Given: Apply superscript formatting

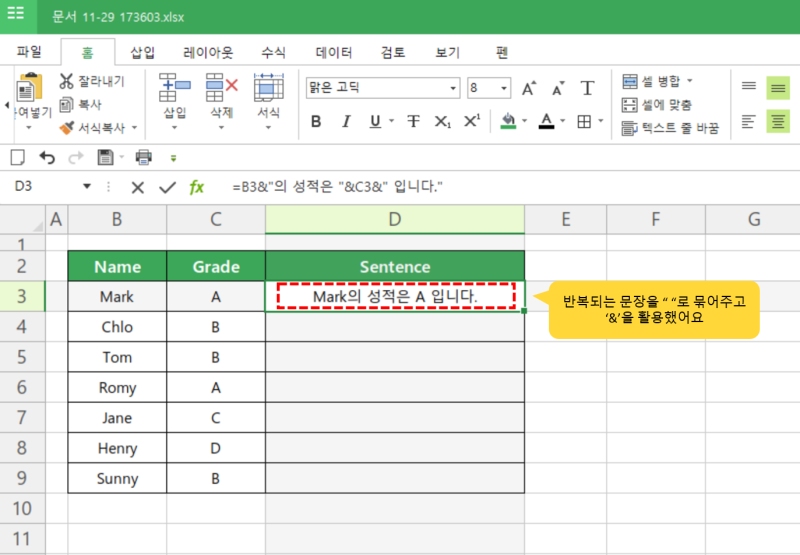Looking at the screenshot, I should [471, 121].
